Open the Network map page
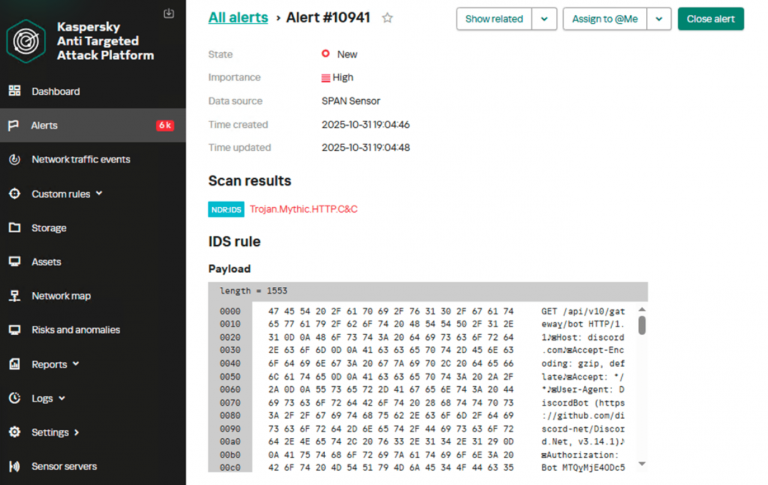Viewport: 768px width, 485px height. click(61, 296)
